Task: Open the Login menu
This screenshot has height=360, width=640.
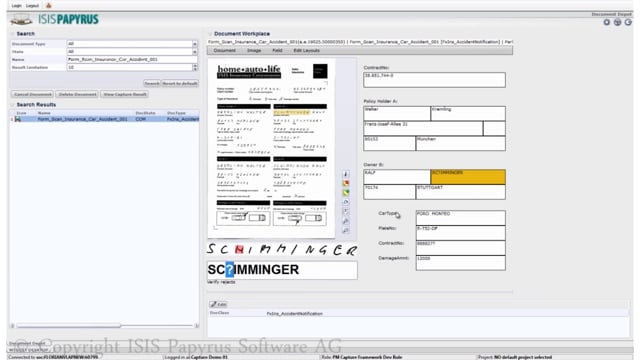Action: pos(17,6)
